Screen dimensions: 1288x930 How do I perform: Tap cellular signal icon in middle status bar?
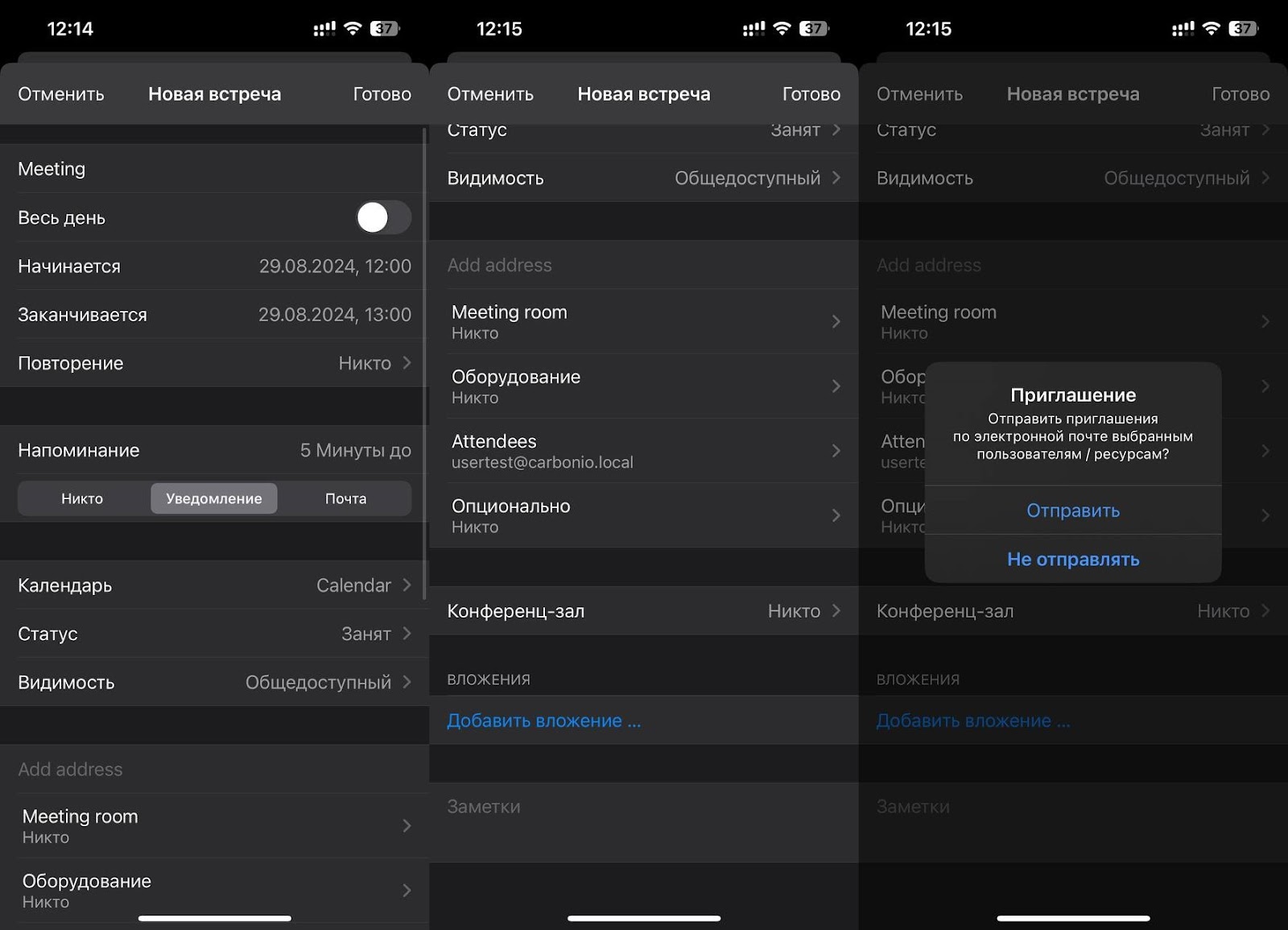tap(753, 29)
